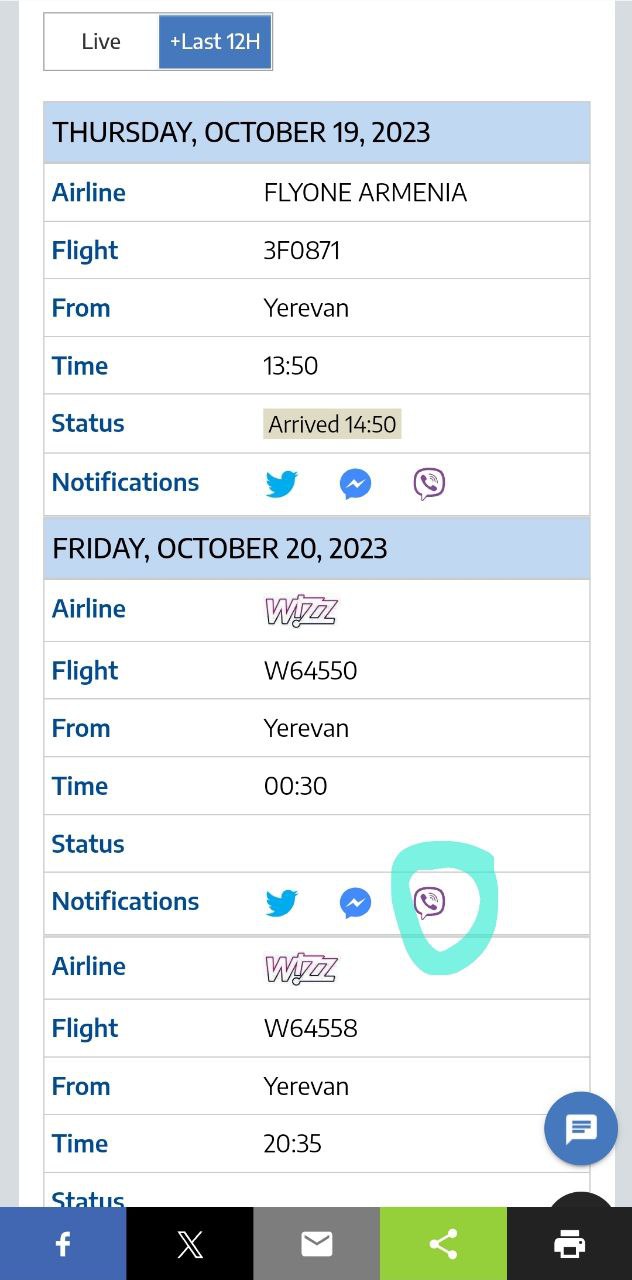Open Messenger notifications for flight W64550
This screenshot has width=632, height=1280.
(x=355, y=903)
